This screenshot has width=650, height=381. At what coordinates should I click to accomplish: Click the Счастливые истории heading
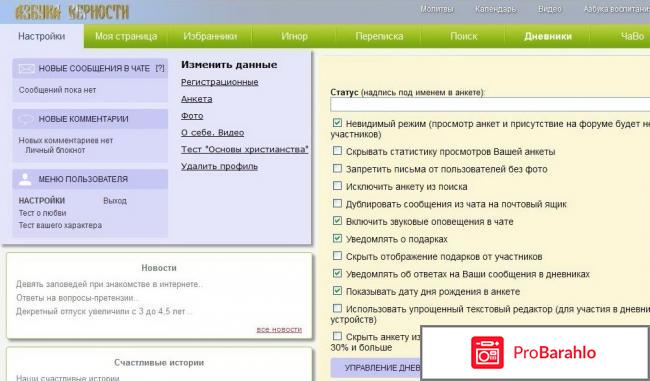159,363
